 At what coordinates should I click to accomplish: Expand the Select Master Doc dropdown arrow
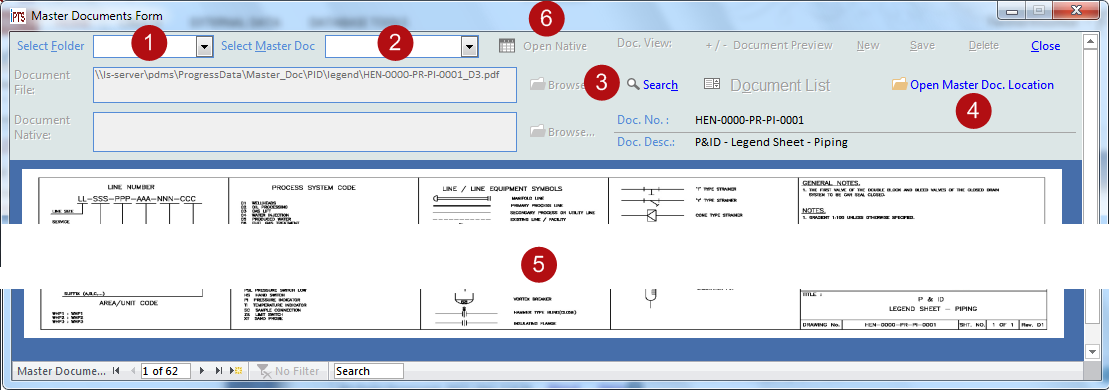[x=468, y=47]
